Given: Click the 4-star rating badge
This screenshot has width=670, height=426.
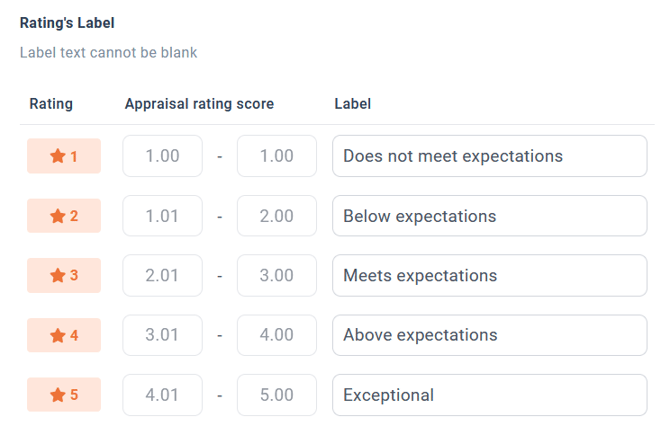Looking at the screenshot, I should (x=64, y=335).
